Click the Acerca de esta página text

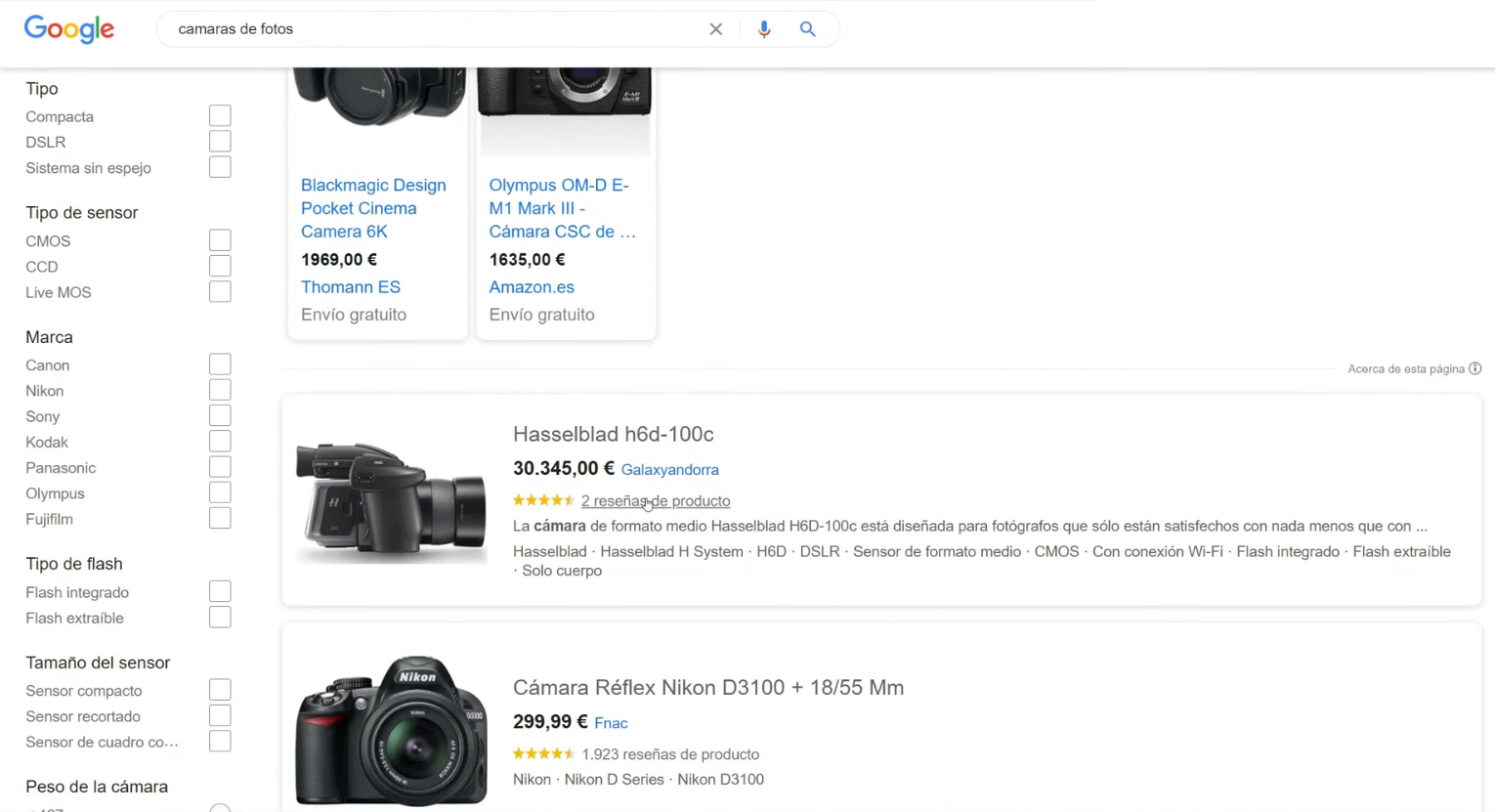click(1406, 369)
